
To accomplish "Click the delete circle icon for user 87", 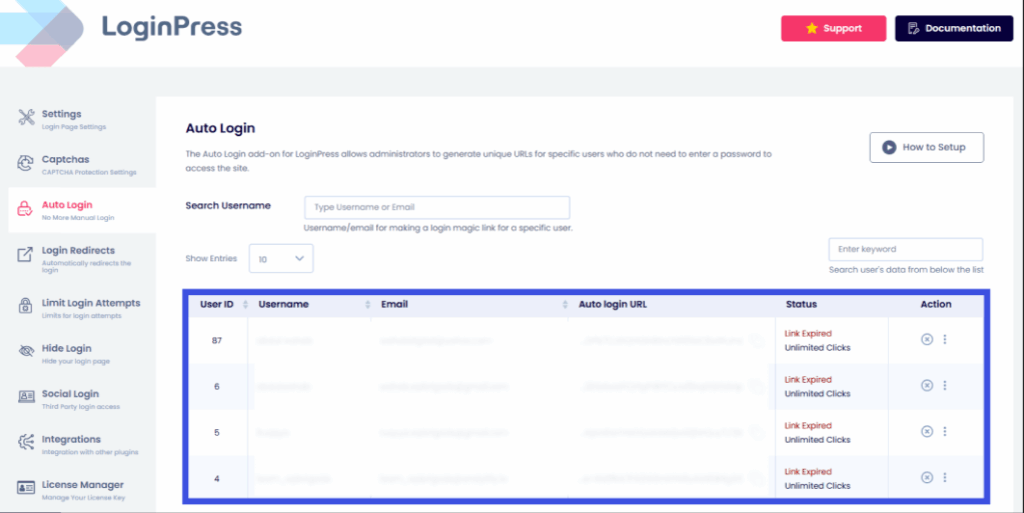I will pyautogui.click(x=927, y=339).
